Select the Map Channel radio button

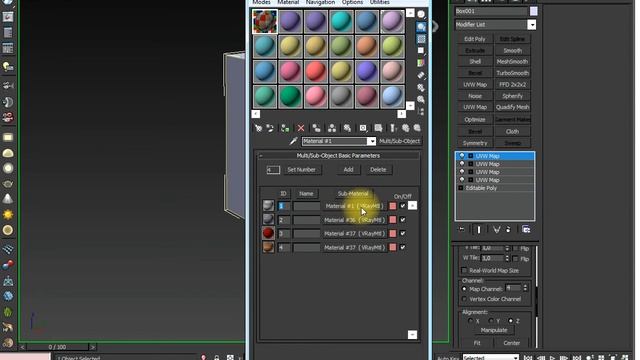464,289
